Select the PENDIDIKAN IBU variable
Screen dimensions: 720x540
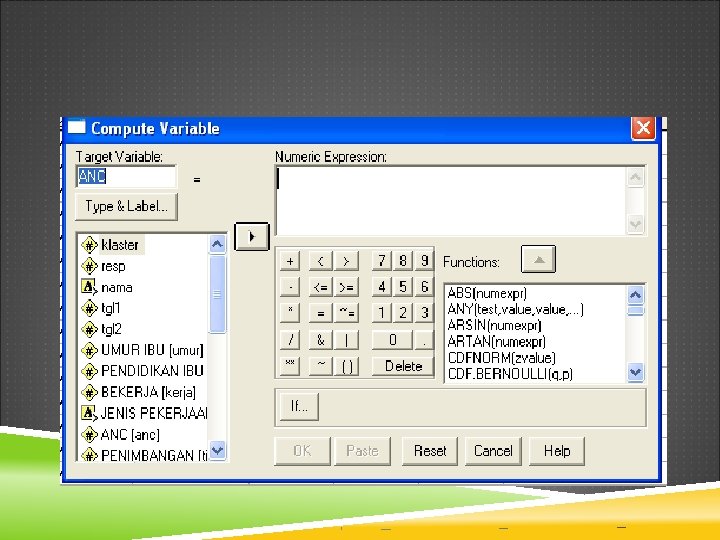click(x=142, y=371)
